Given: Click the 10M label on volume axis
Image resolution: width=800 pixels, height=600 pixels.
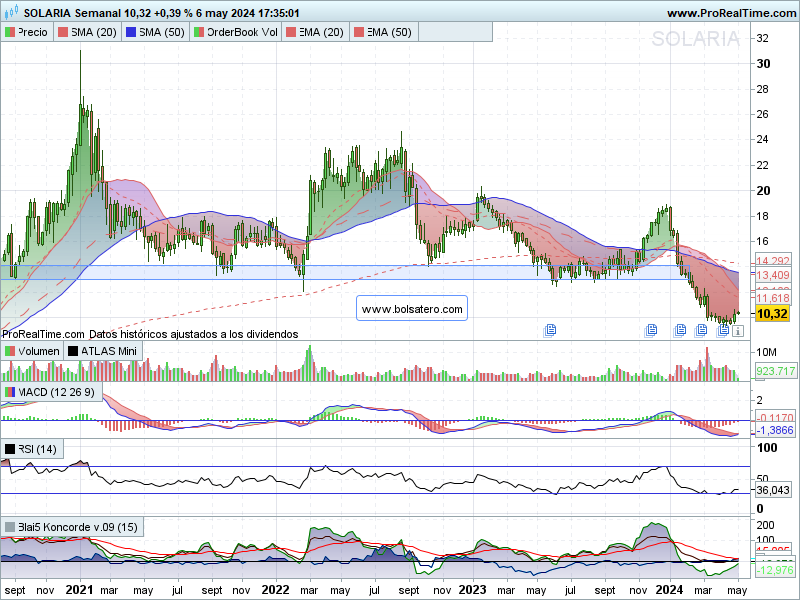Looking at the screenshot, I should (766, 352).
